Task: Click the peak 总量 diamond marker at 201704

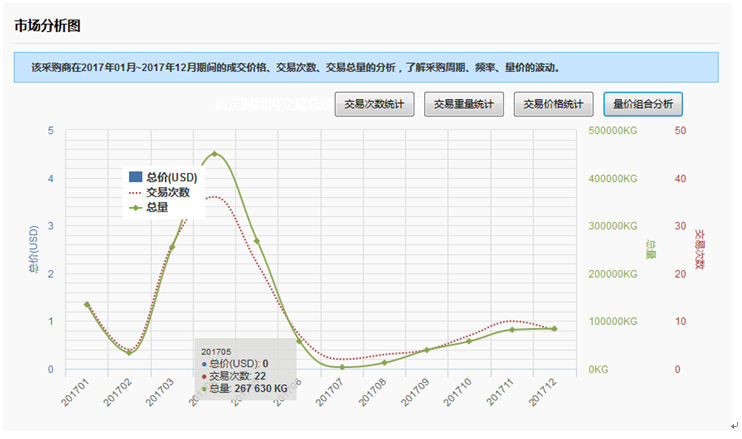Action: (214, 154)
